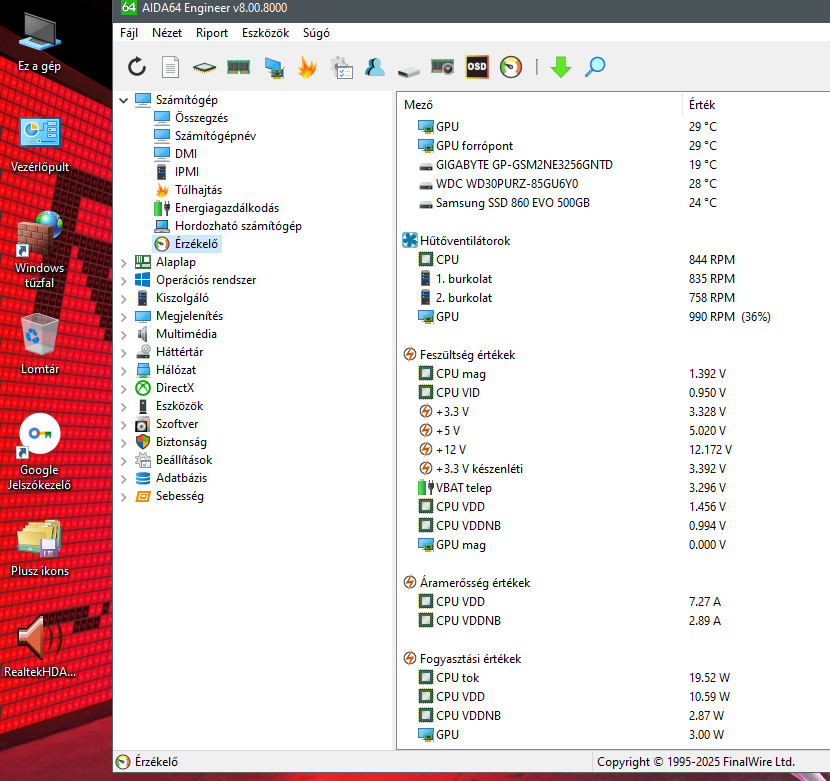Click the gauge sensor toolbar icon

511,67
